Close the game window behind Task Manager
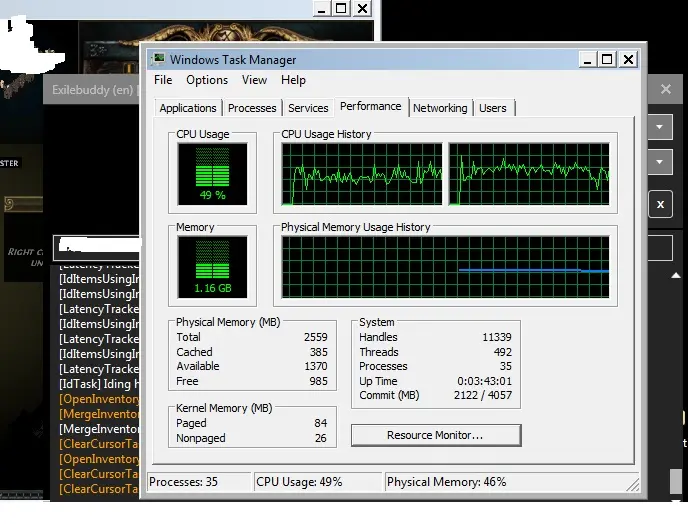This screenshot has width=688, height=524. click(x=362, y=9)
